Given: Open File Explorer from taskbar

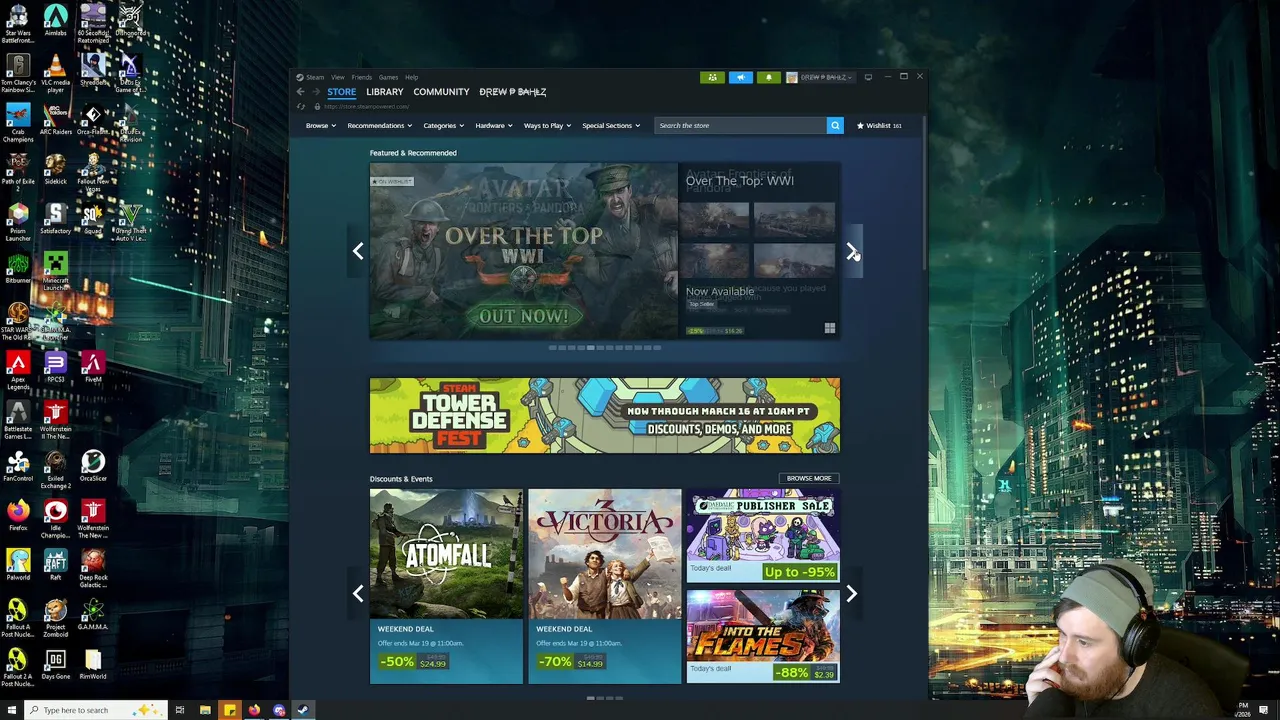Looking at the screenshot, I should pos(205,710).
